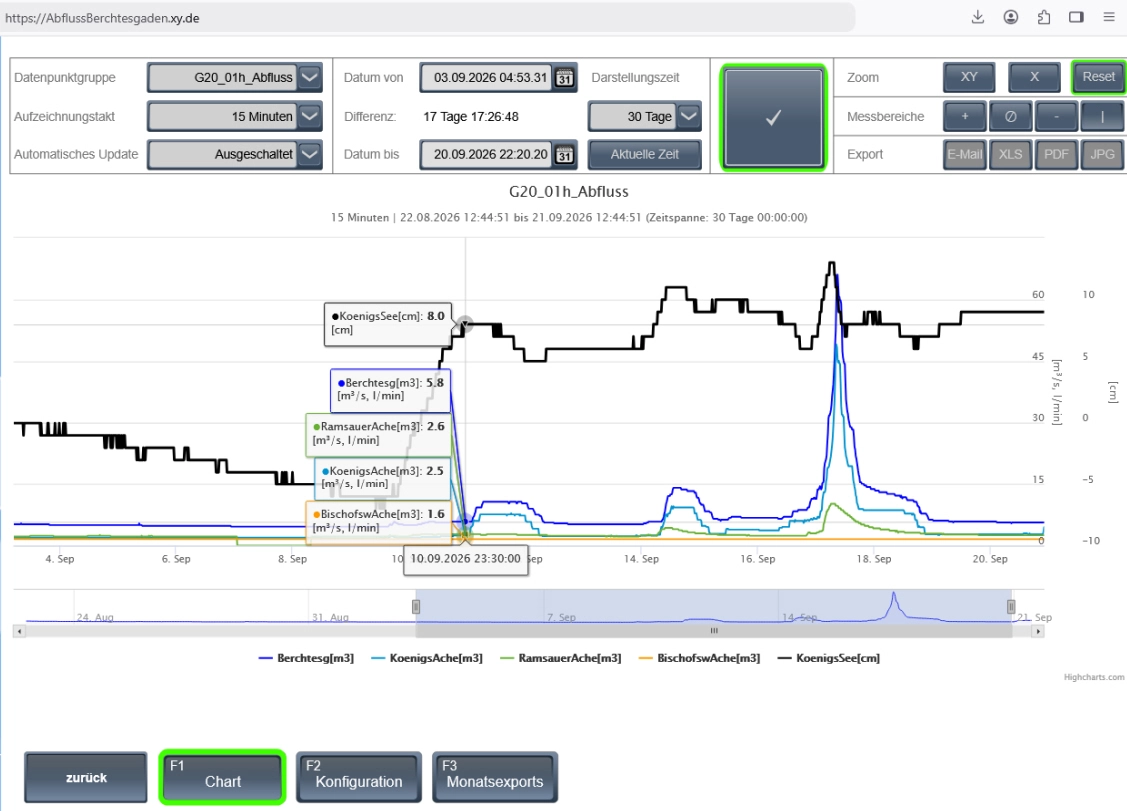Export chart as PDF

(1056, 154)
